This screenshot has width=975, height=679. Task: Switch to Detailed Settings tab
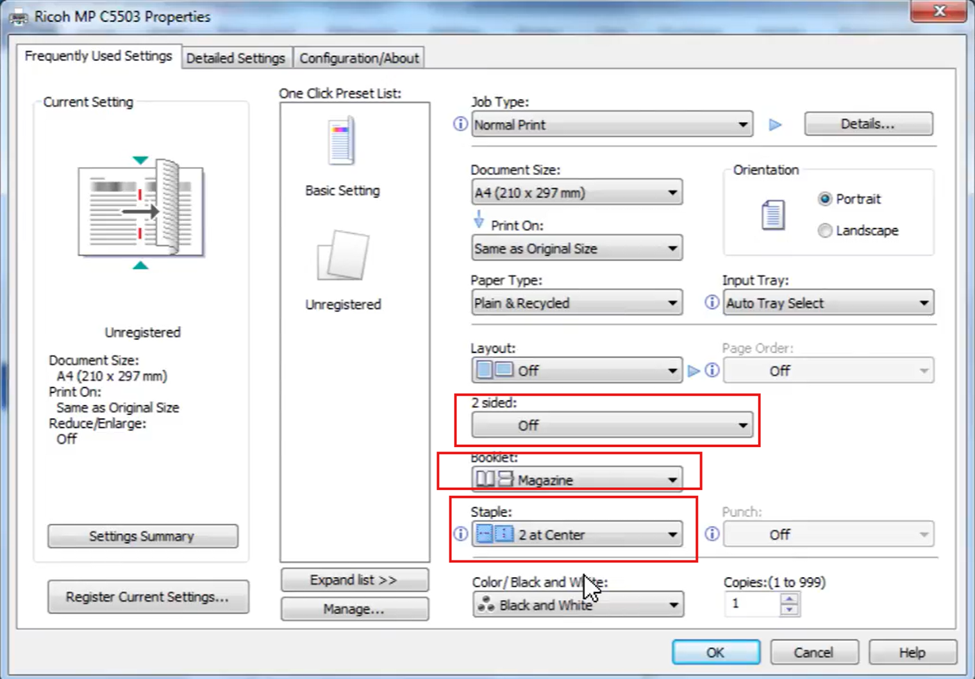[236, 58]
